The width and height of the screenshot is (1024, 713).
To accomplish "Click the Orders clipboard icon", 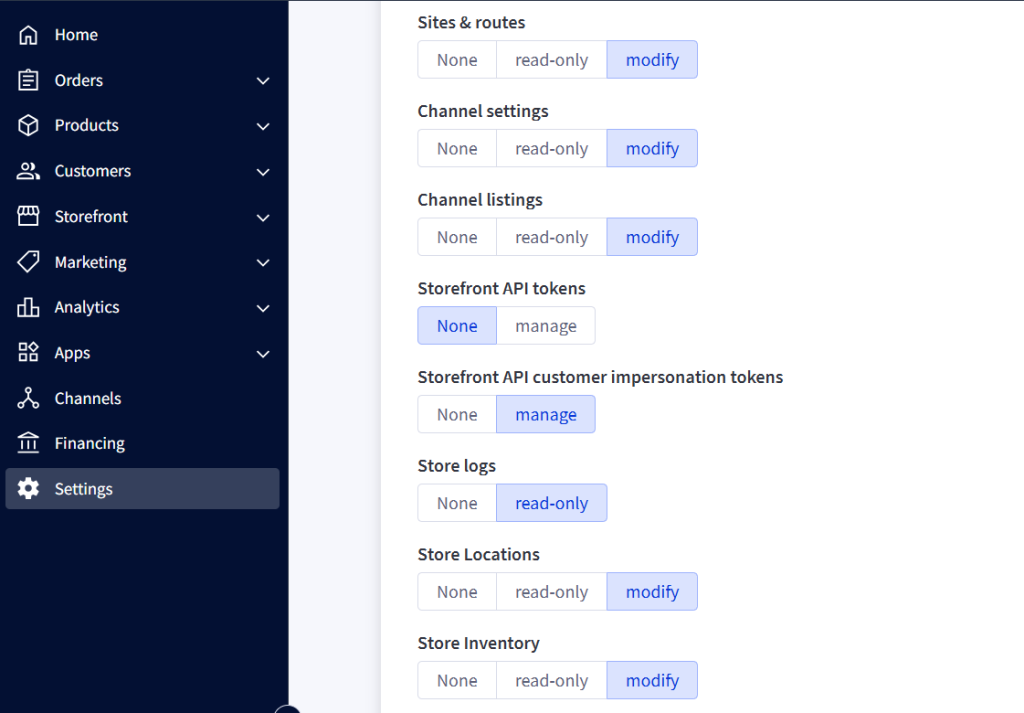I will coord(28,80).
